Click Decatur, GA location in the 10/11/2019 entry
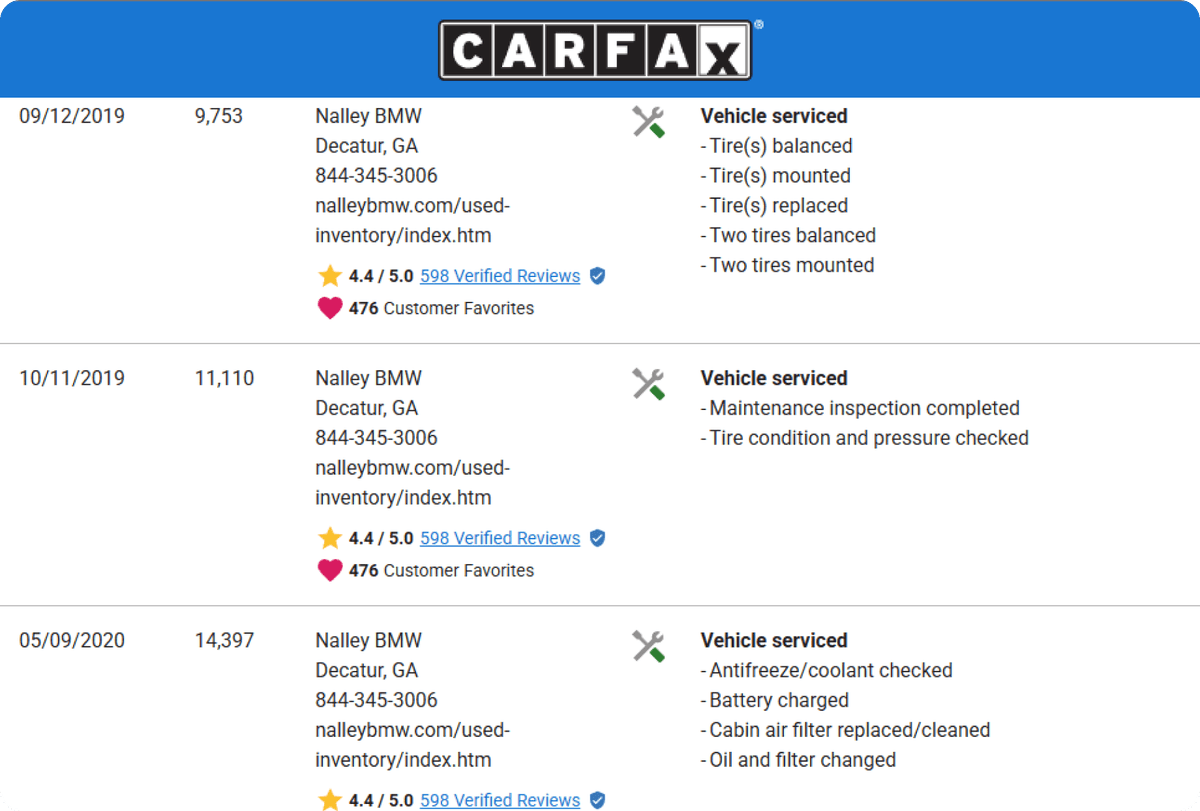This screenshot has width=1200, height=811. click(x=367, y=408)
